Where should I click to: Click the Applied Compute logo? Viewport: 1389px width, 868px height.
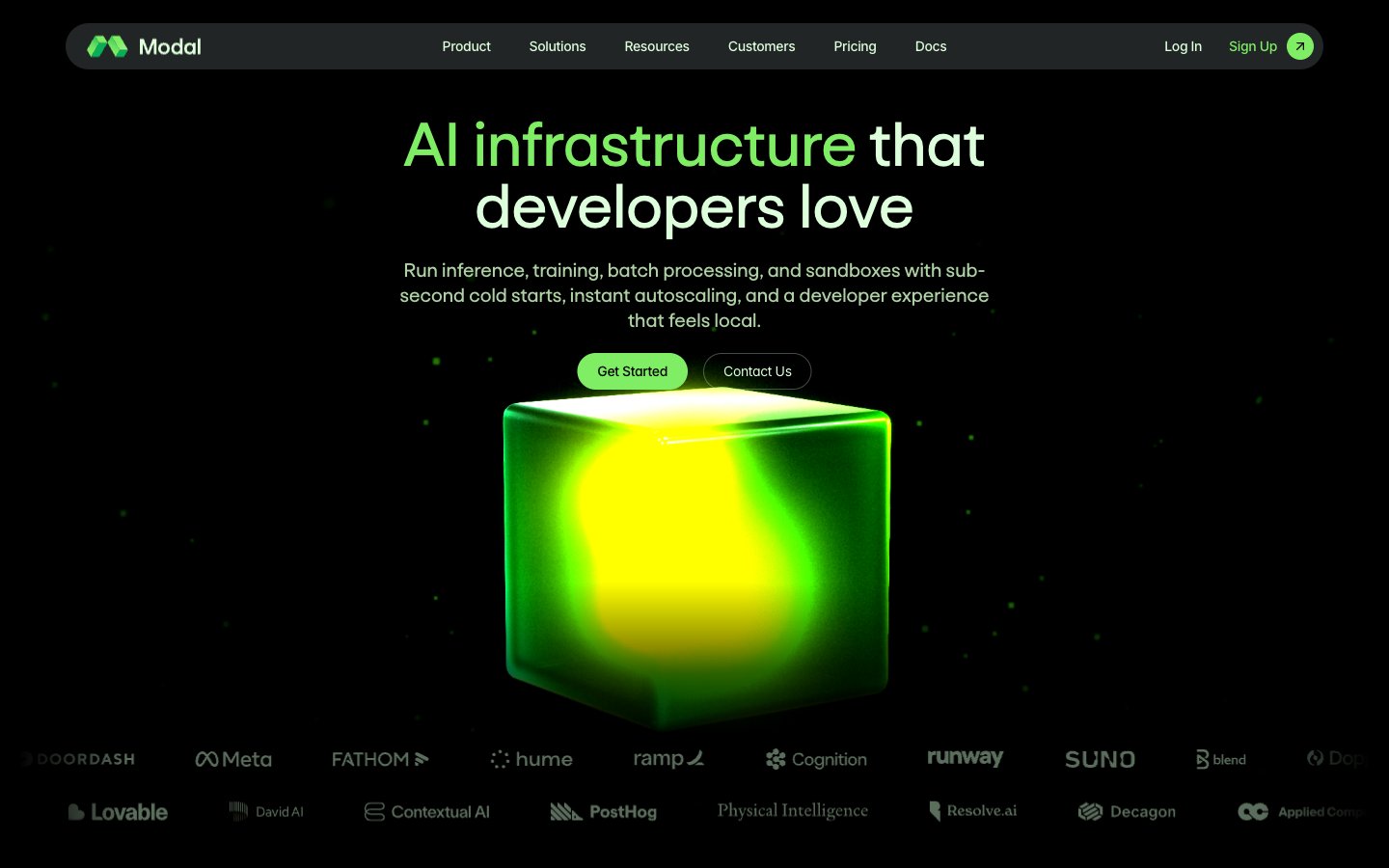pyautogui.click(x=1302, y=812)
